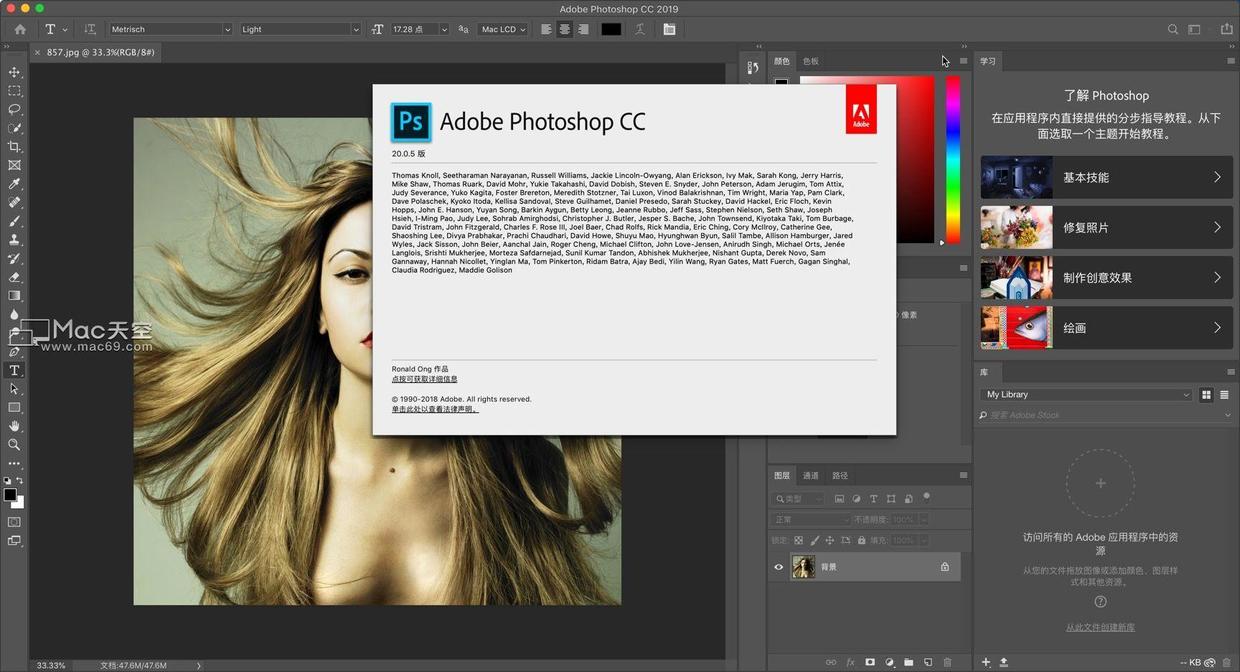This screenshot has width=1240, height=672.
Task: Open the 17.28 font size dropdown
Action: click(x=419, y=29)
